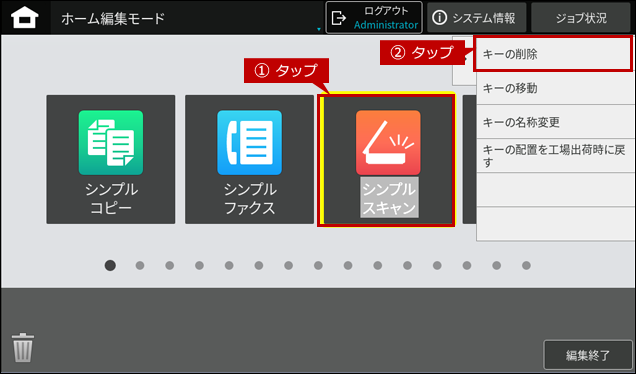Click the 編集終了 button

pos(588,355)
